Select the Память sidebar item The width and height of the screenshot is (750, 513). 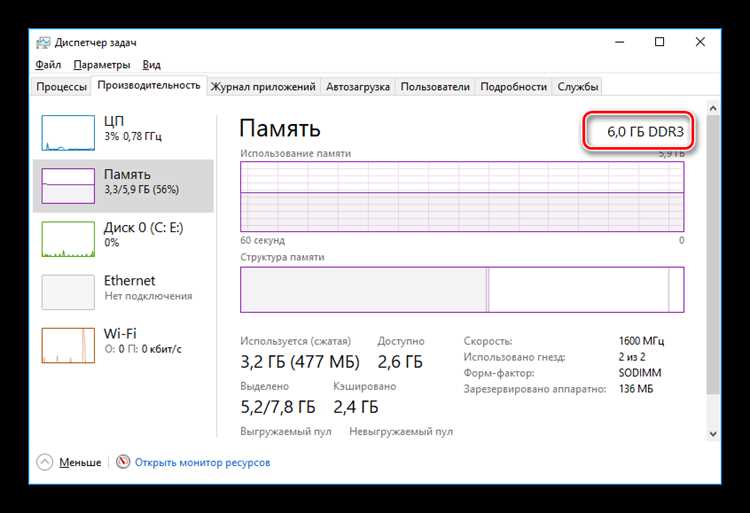tap(123, 186)
